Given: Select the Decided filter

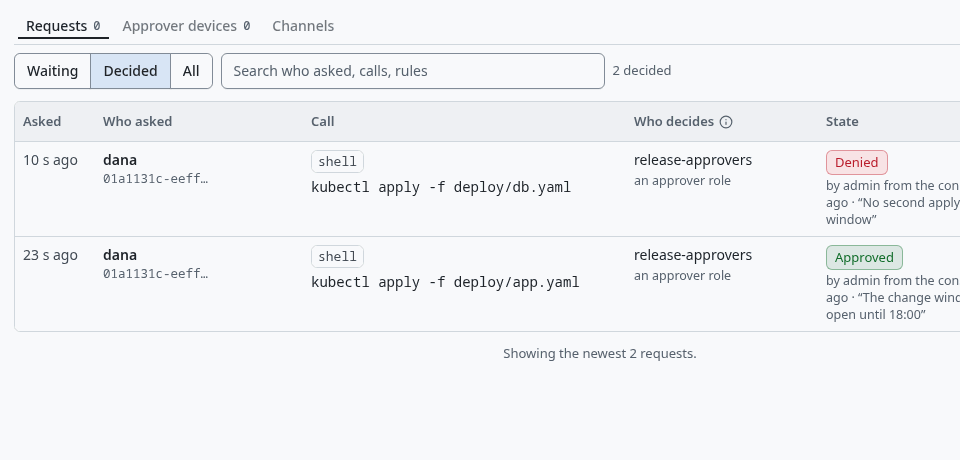Looking at the screenshot, I should point(130,71).
